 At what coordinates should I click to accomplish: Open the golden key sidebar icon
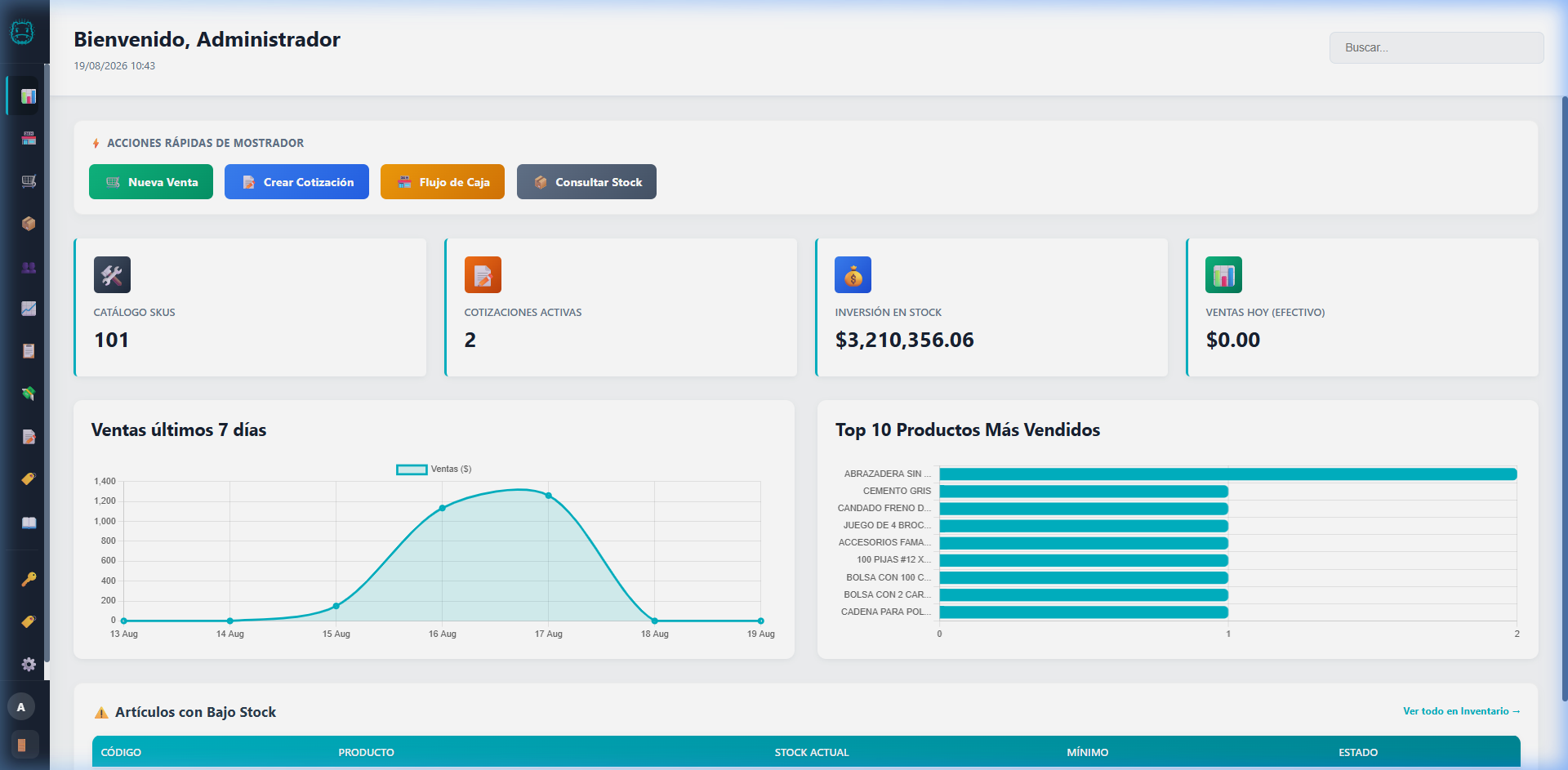[29, 579]
